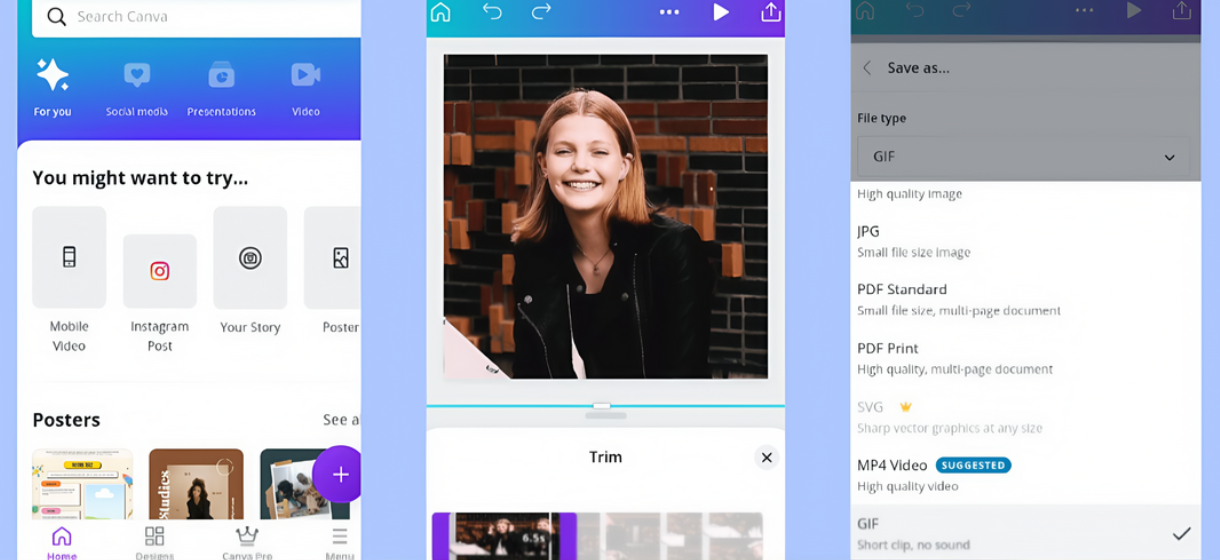This screenshot has width=1220, height=560.
Task: Choose the Mobile Video template tile
Action: pos(69,257)
